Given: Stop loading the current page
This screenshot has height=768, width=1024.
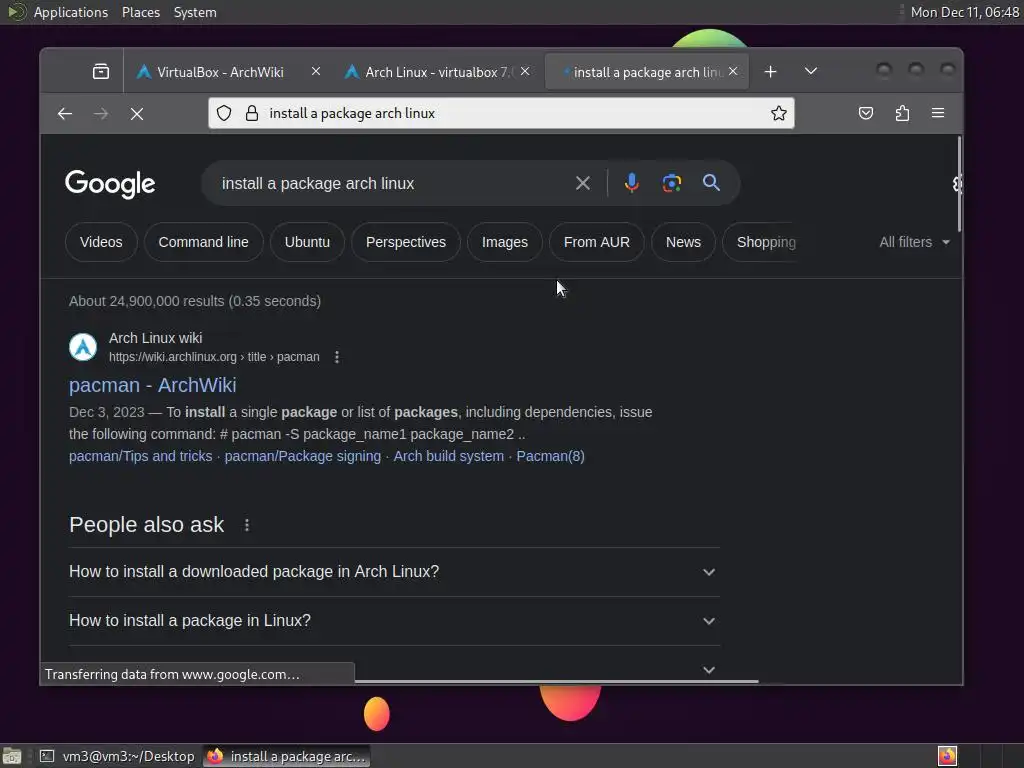Looking at the screenshot, I should pos(136,114).
